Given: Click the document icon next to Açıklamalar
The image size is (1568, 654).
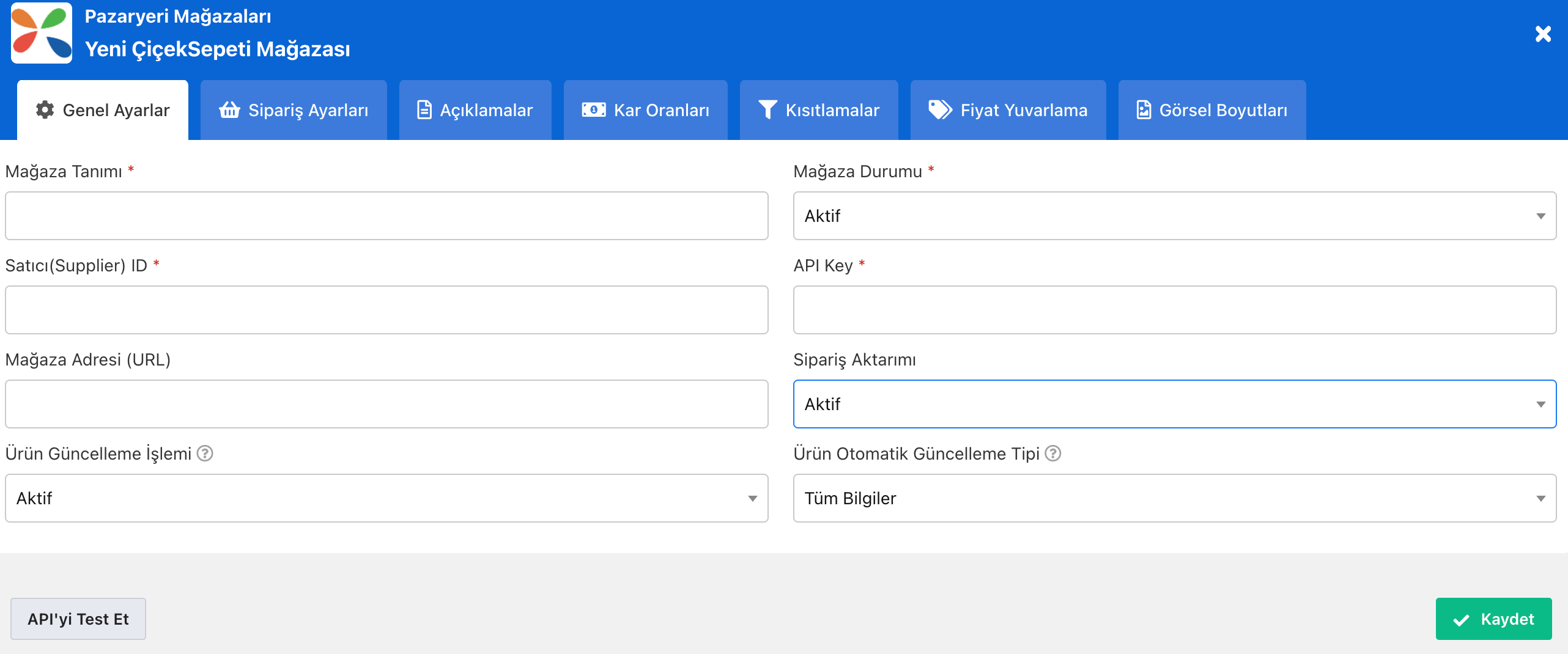Looking at the screenshot, I should [424, 110].
